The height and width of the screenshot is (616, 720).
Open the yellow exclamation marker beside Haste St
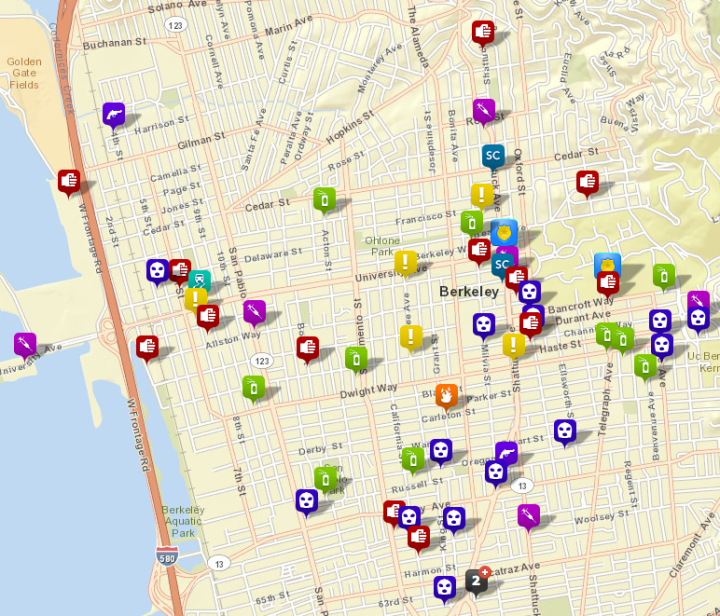(514, 346)
